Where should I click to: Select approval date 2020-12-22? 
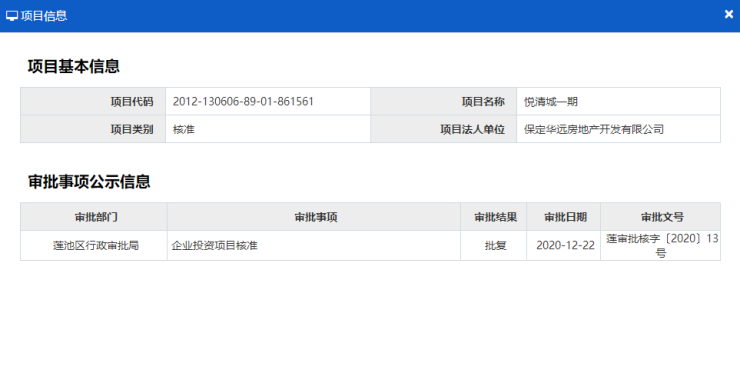[x=565, y=245]
